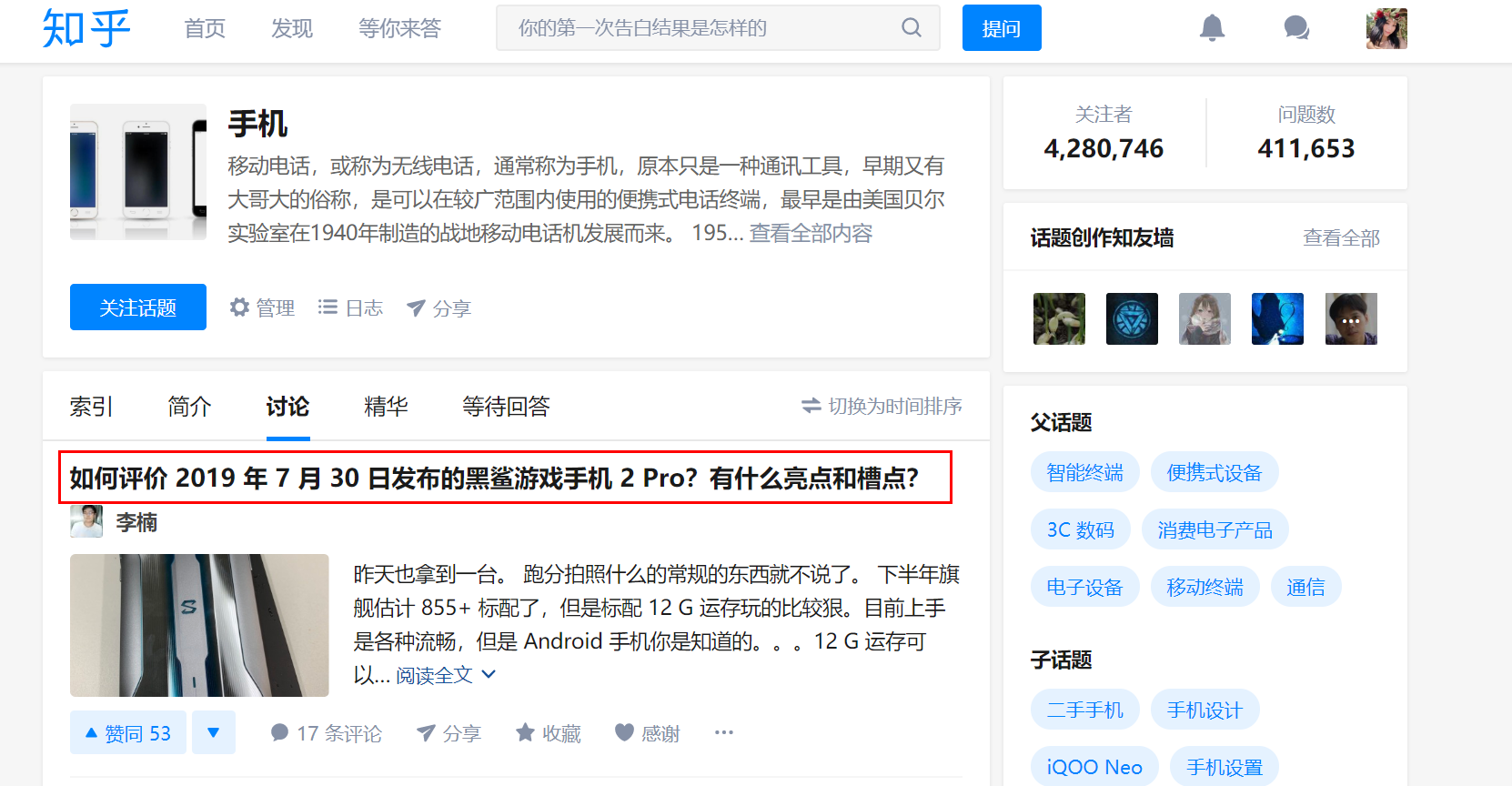Click the search magnifier icon

coord(912,27)
